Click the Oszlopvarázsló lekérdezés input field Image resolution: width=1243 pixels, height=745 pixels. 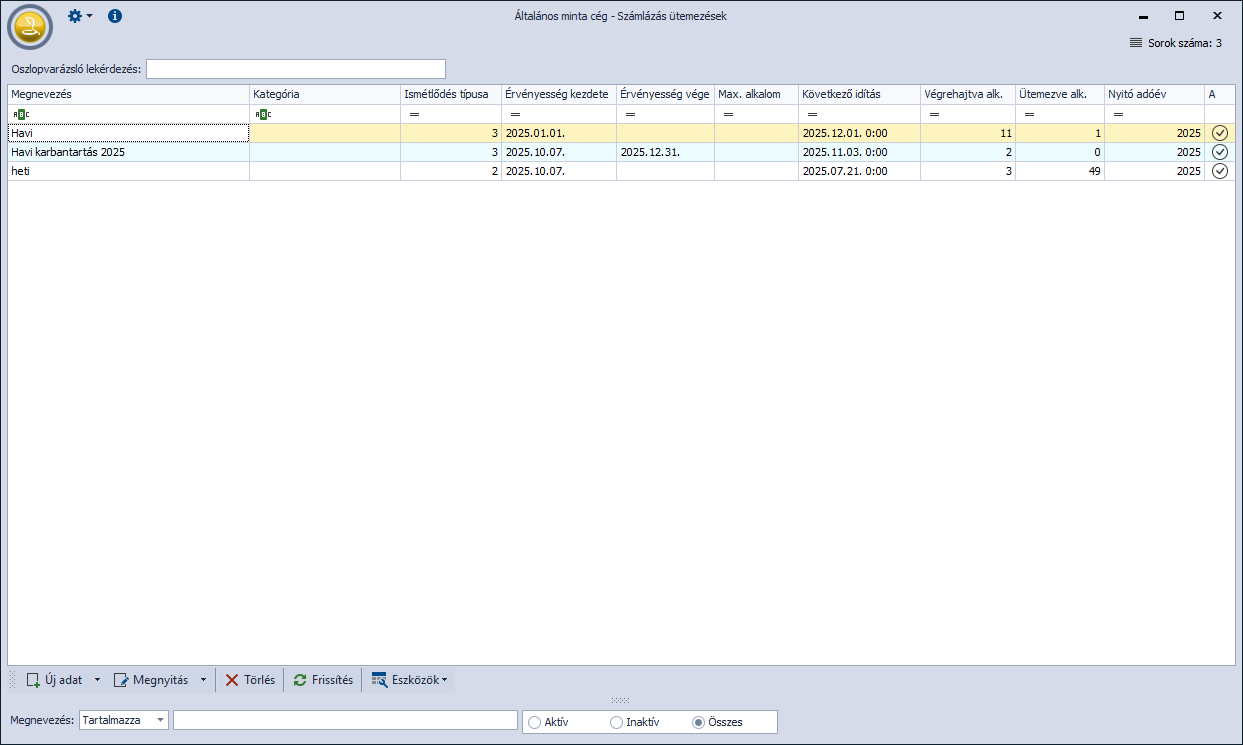[x=295, y=69]
